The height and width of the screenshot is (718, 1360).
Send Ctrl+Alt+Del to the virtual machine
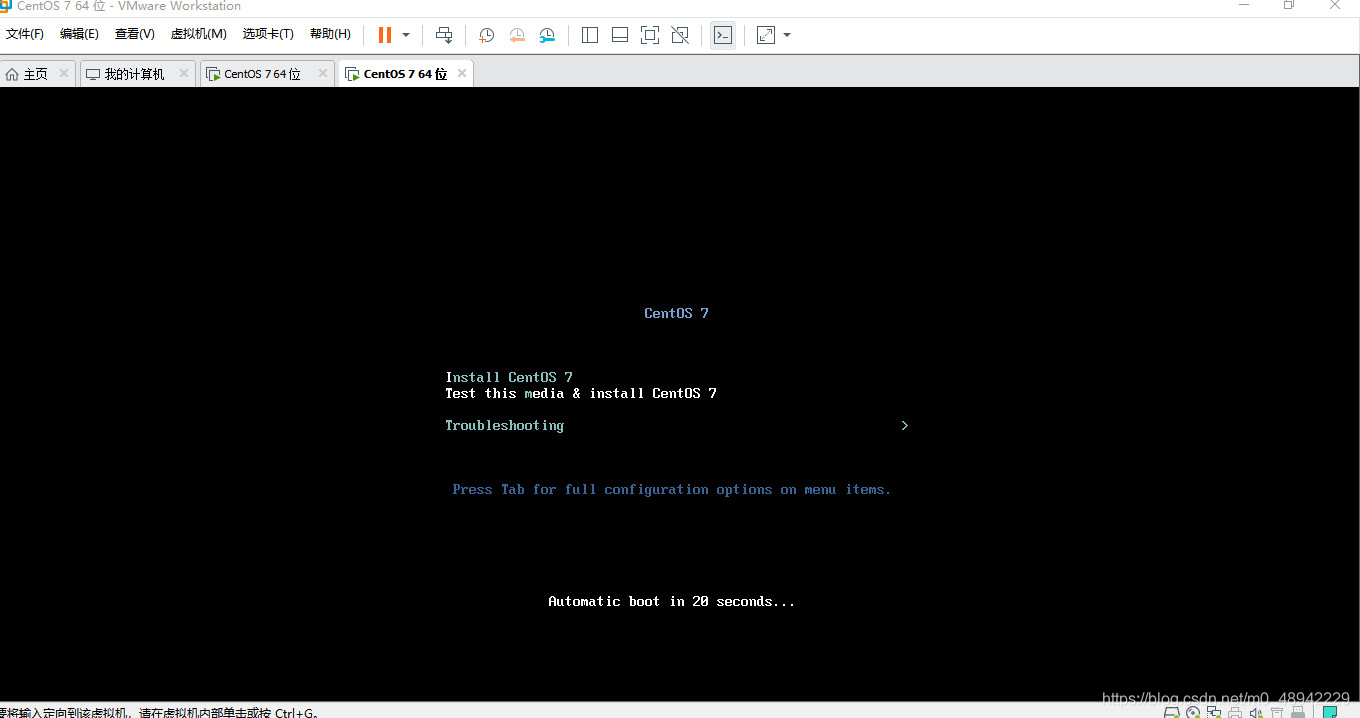click(x=444, y=35)
